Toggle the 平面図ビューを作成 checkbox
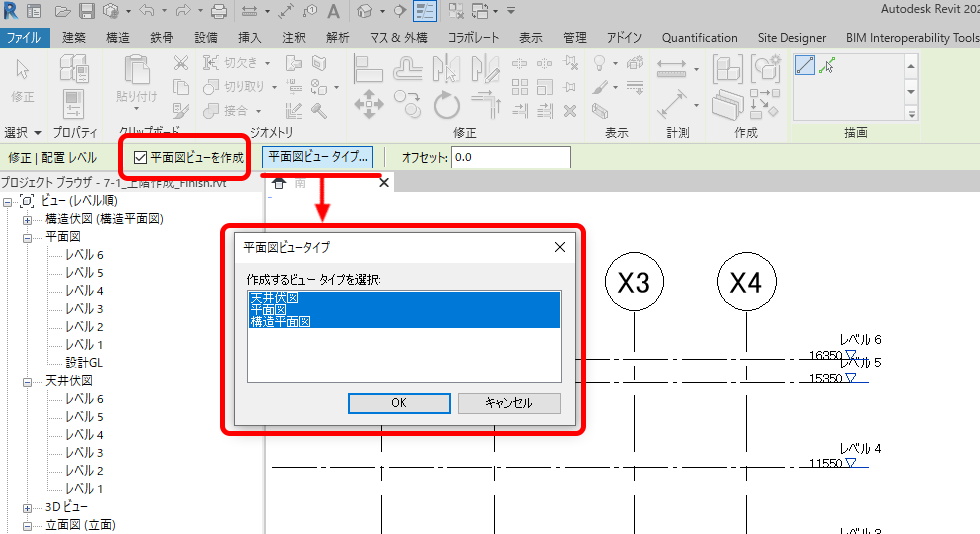 pos(141,158)
